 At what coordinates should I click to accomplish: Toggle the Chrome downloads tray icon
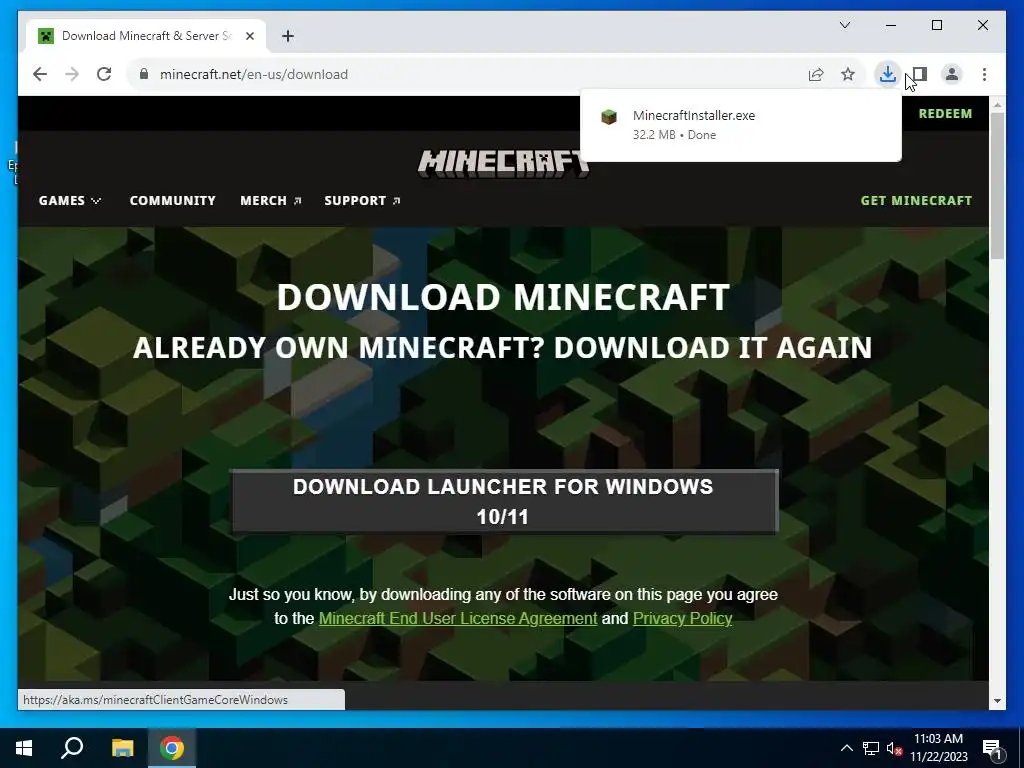tap(887, 74)
